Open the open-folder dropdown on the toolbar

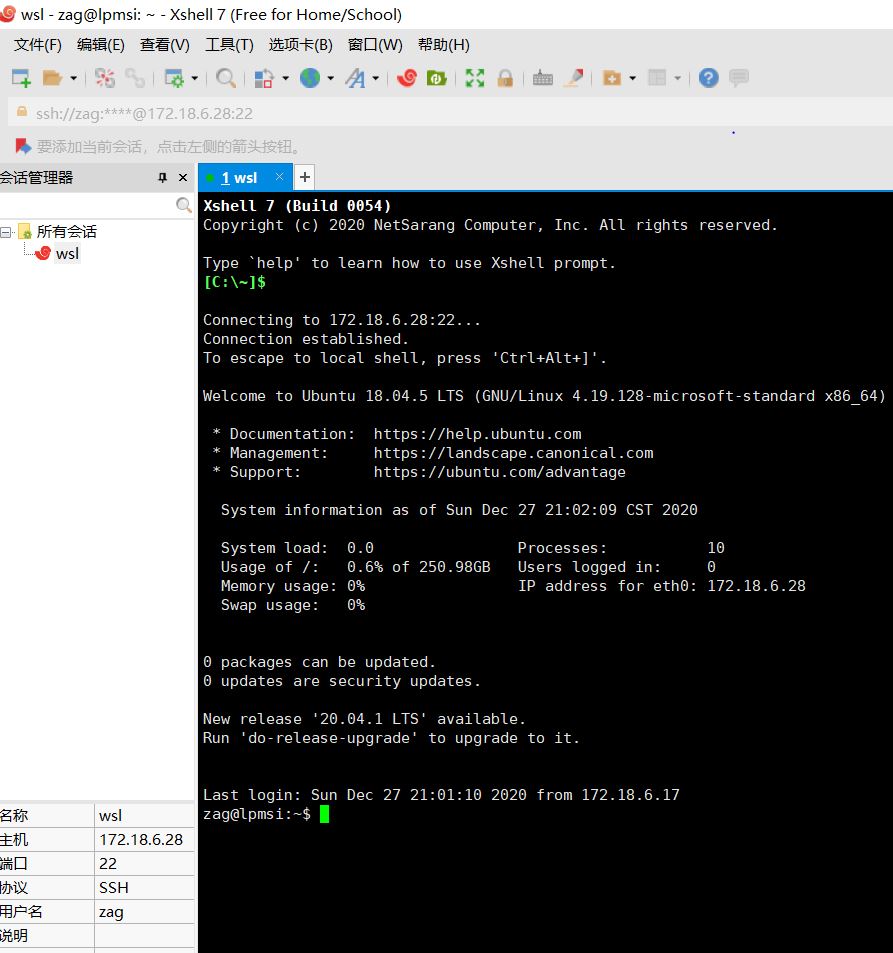73,77
